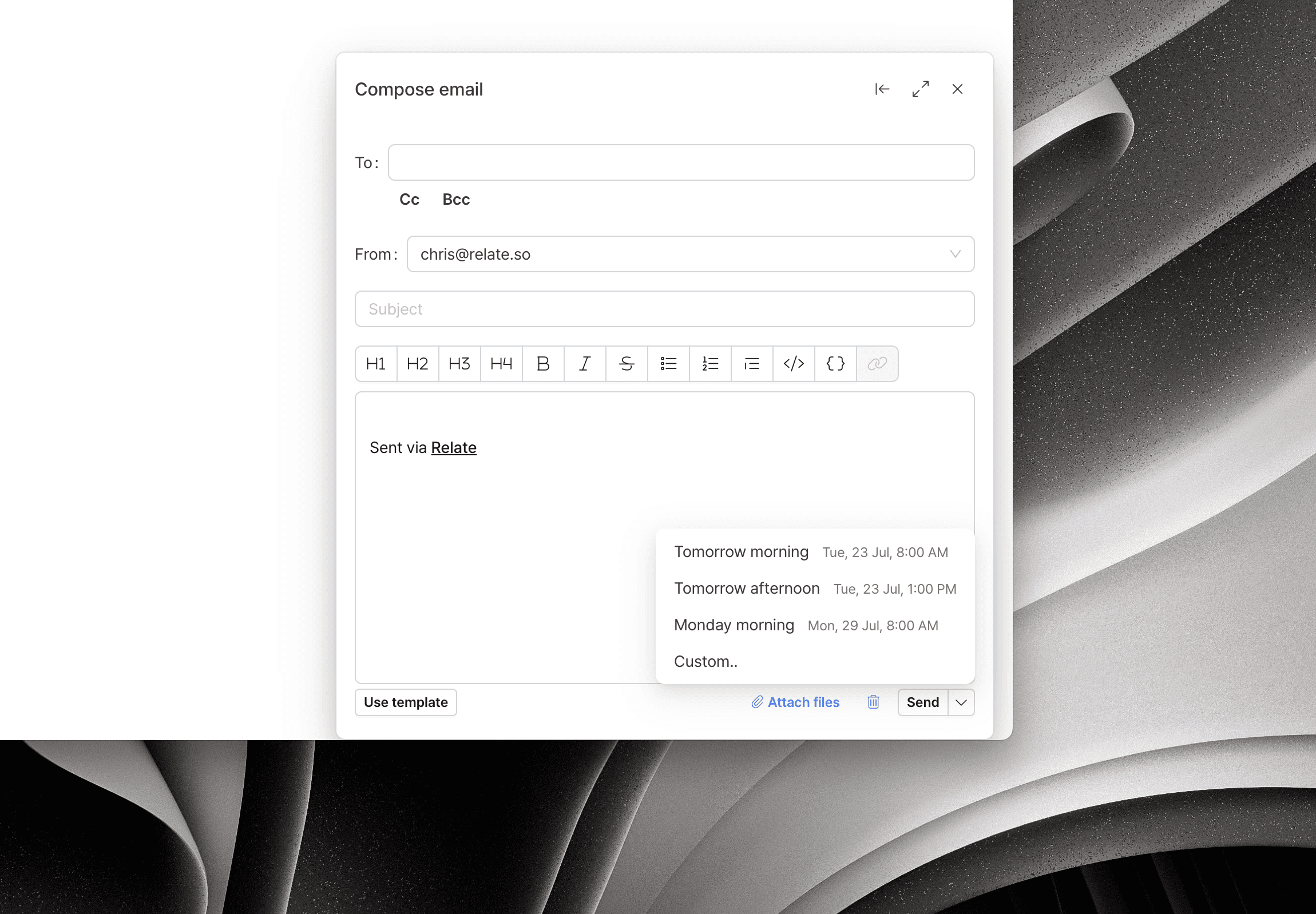The image size is (1316, 914).
Task: Apply strikethrough formatting
Action: 626,364
